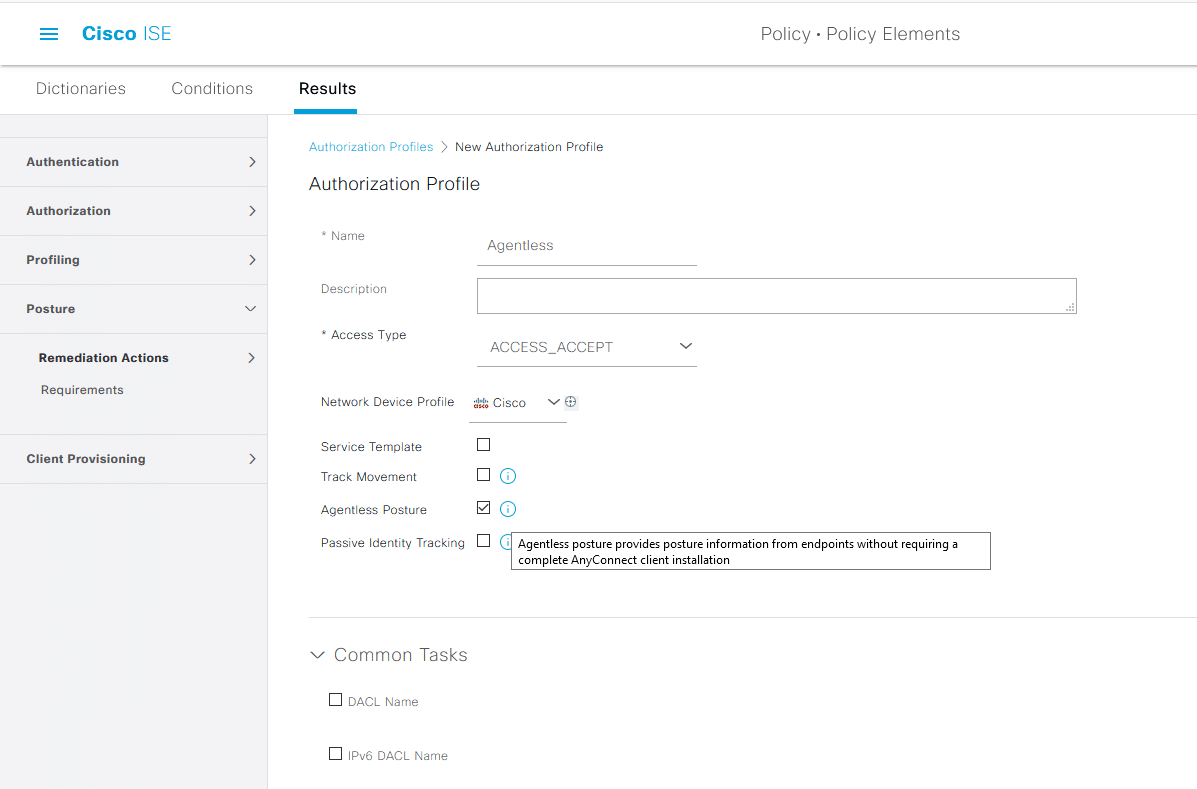The width and height of the screenshot is (1197, 789).
Task: Click info icon next to Agentless Posture
Action: point(508,509)
